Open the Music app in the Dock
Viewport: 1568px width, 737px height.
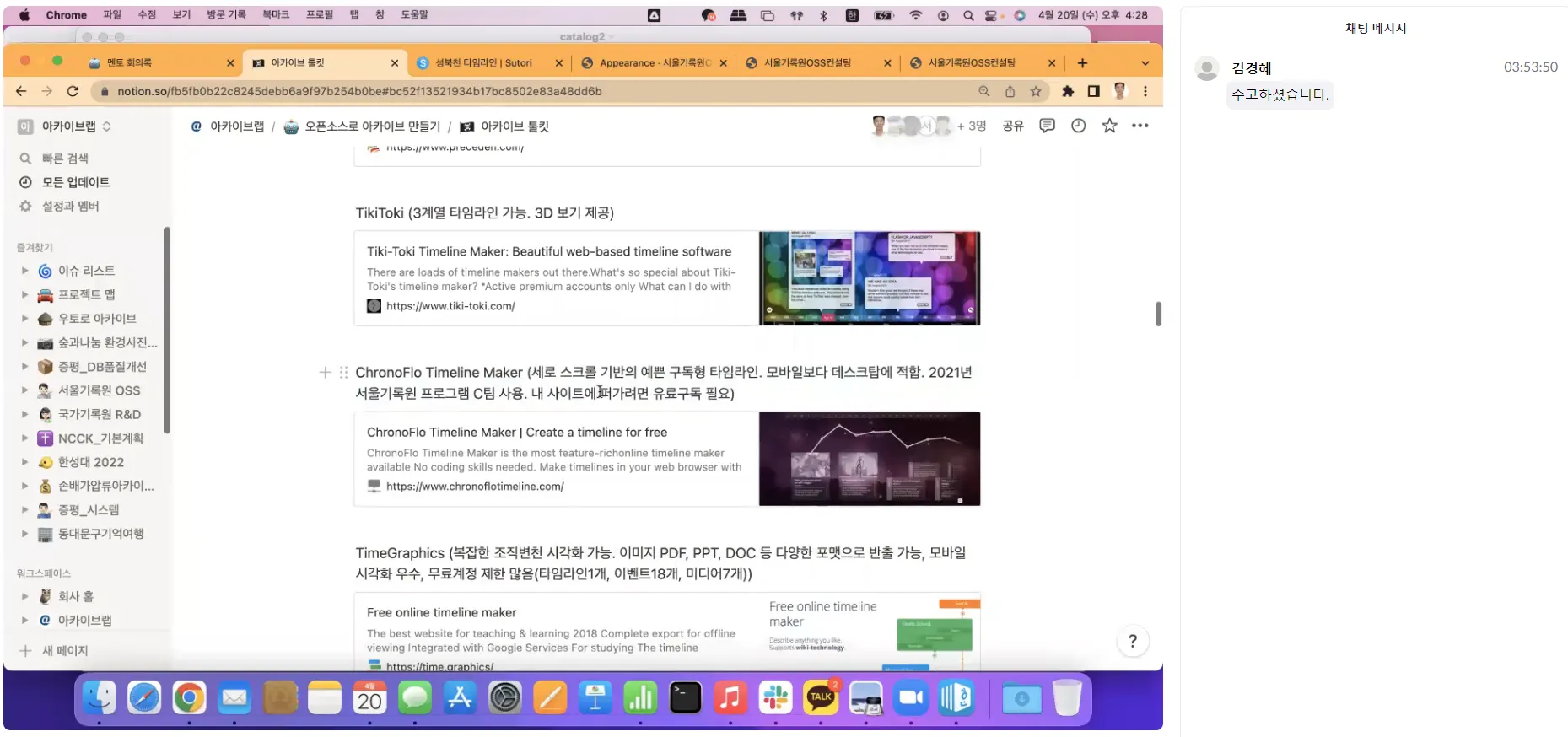pyautogui.click(x=730, y=697)
